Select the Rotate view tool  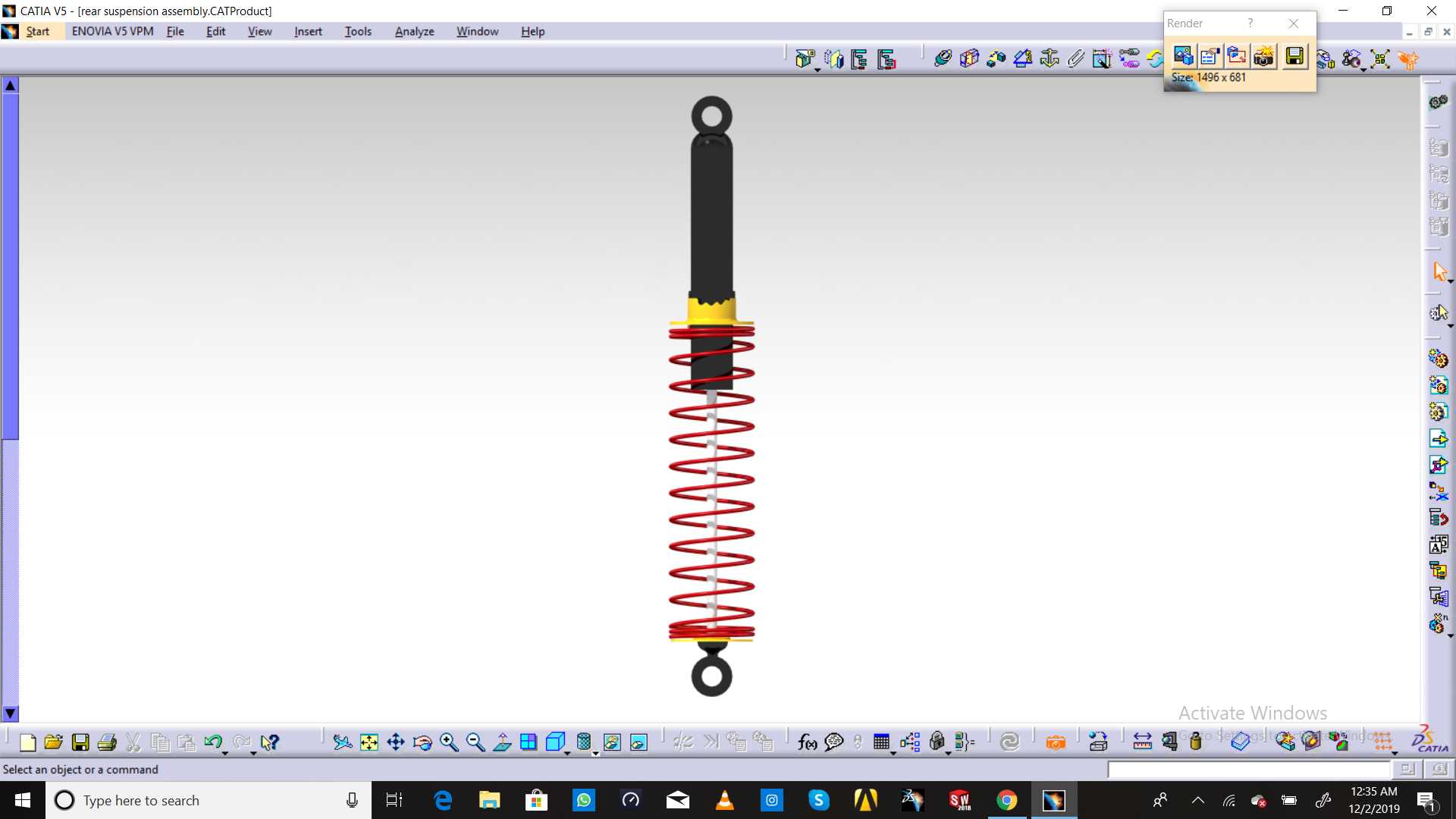click(422, 742)
